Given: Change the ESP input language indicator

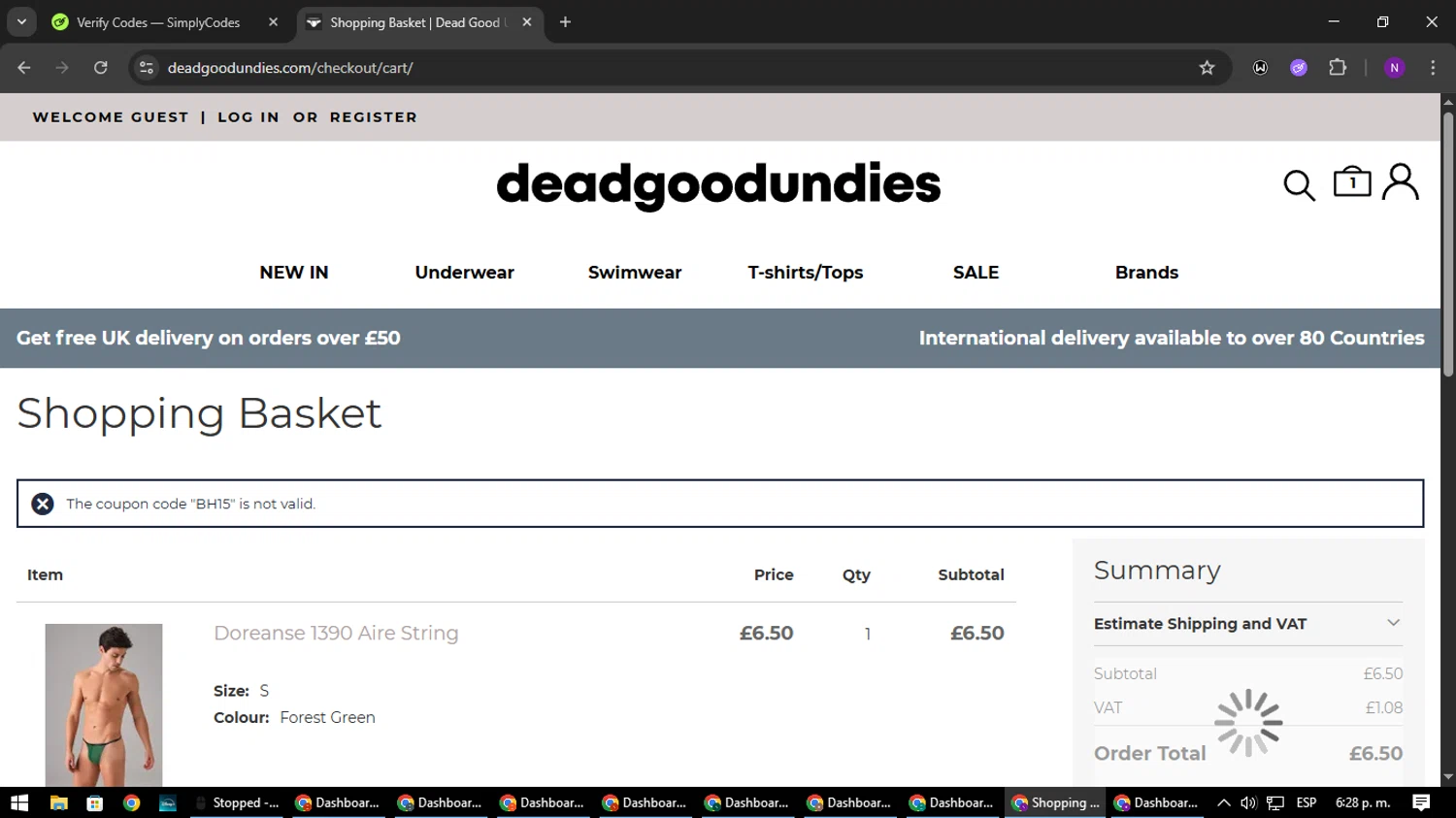Looking at the screenshot, I should 1307,802.
